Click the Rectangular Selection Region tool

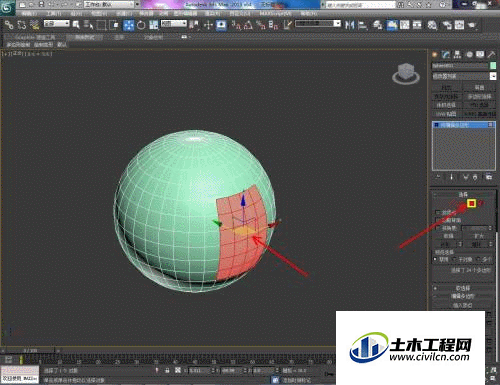pyautogui.click(x=101, y=25)
